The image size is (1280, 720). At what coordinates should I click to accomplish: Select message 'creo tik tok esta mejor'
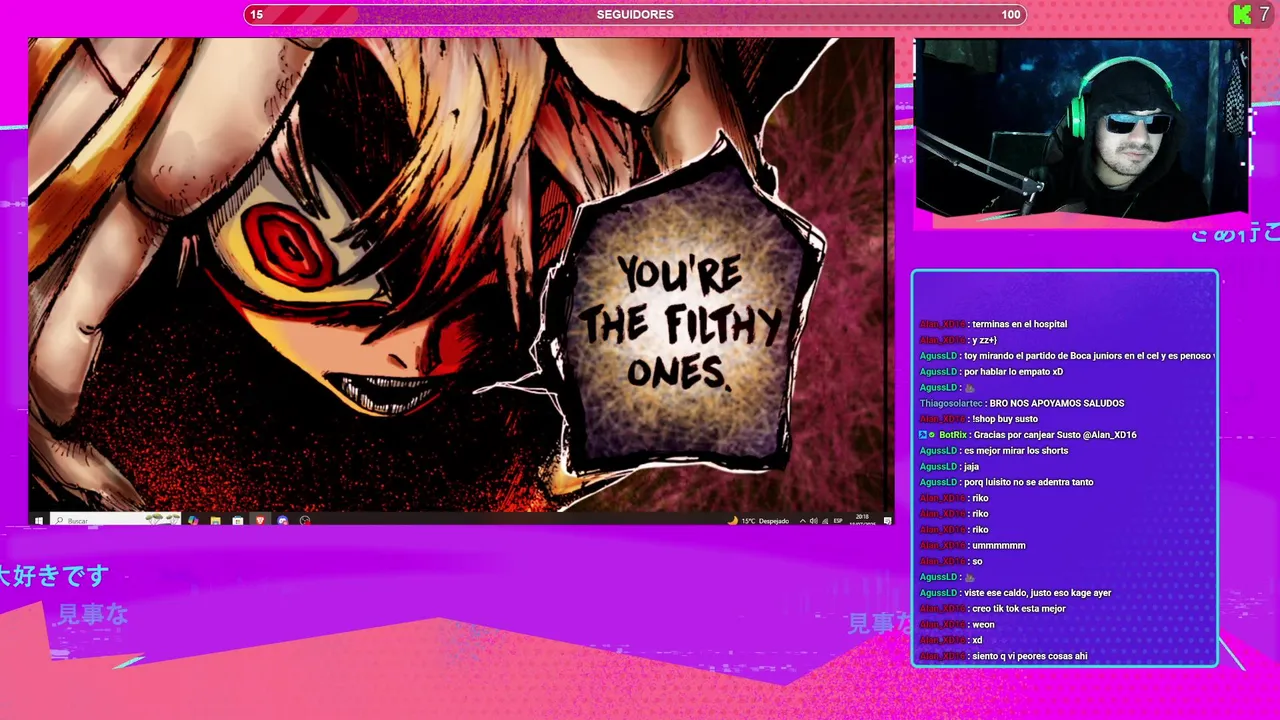point(1018,609)
